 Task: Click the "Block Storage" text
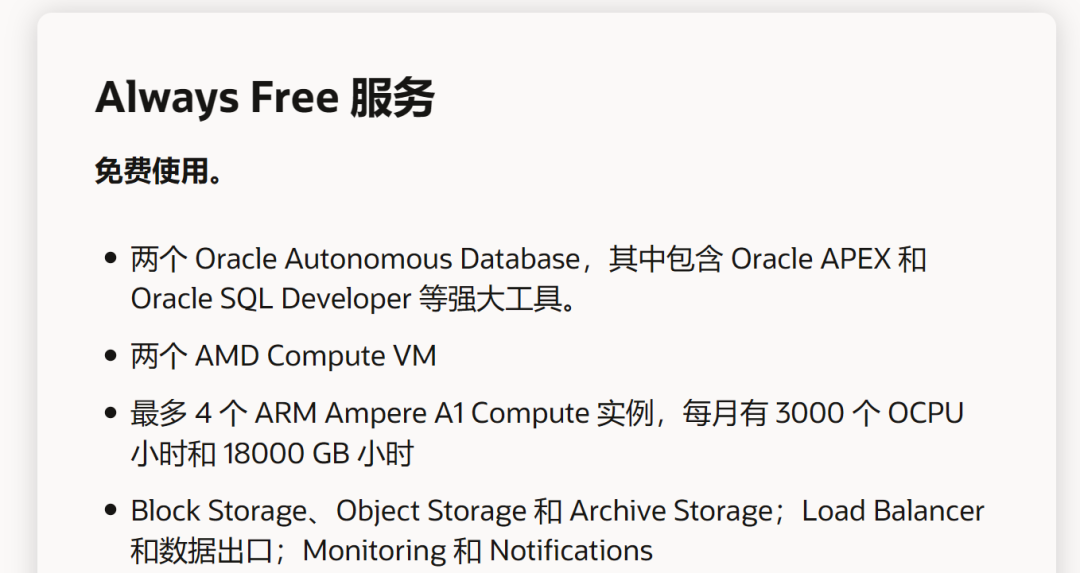tap(219, 511)
